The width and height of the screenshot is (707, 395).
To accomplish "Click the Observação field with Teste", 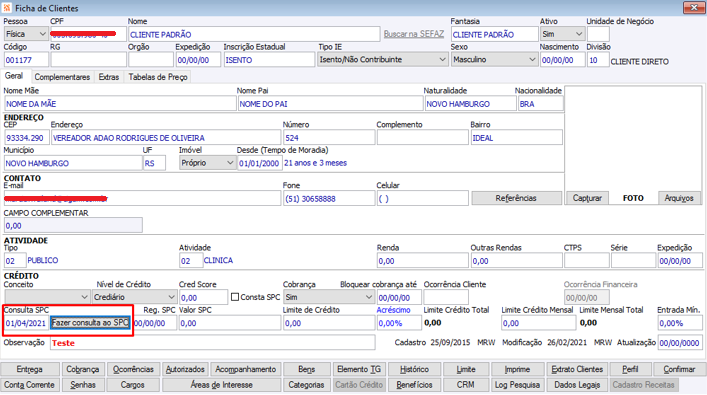I will point(212,343).
